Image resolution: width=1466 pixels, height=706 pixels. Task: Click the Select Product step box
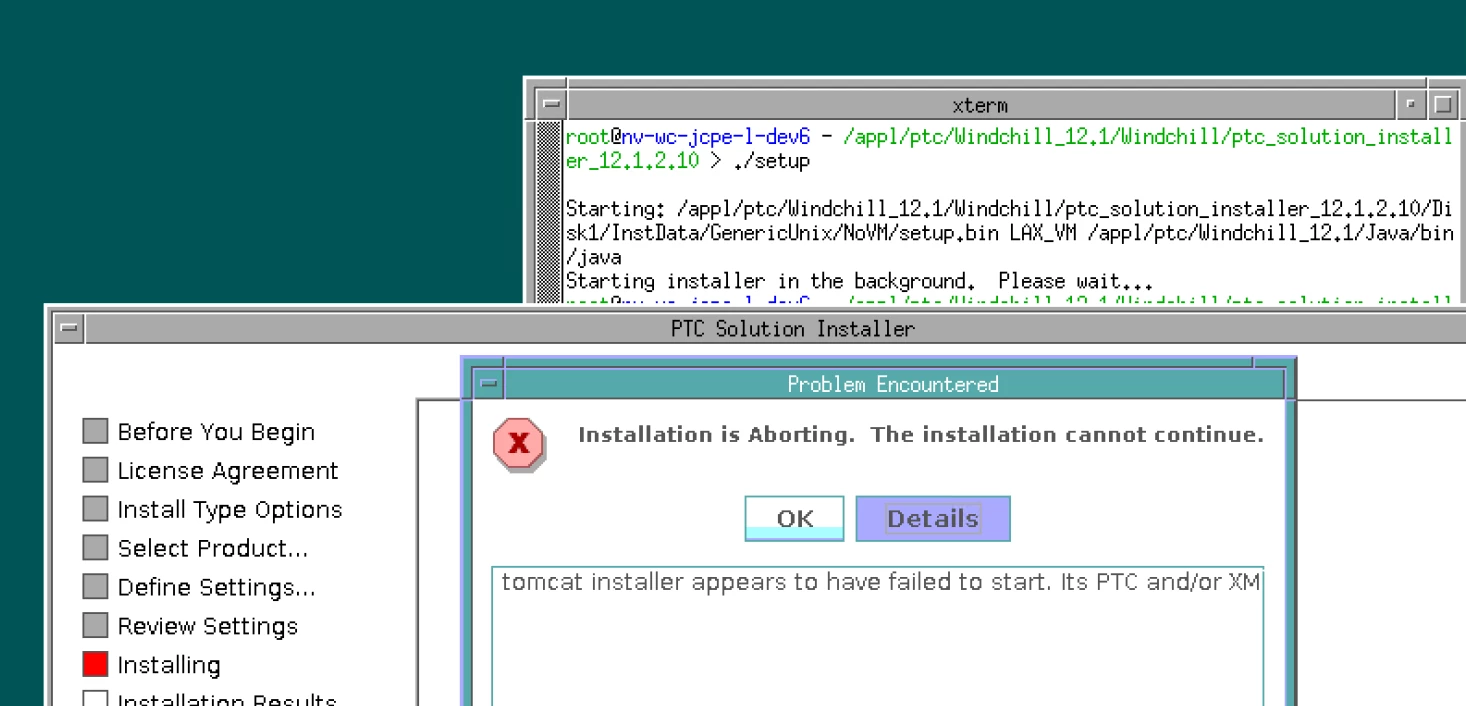coord(95,548)
